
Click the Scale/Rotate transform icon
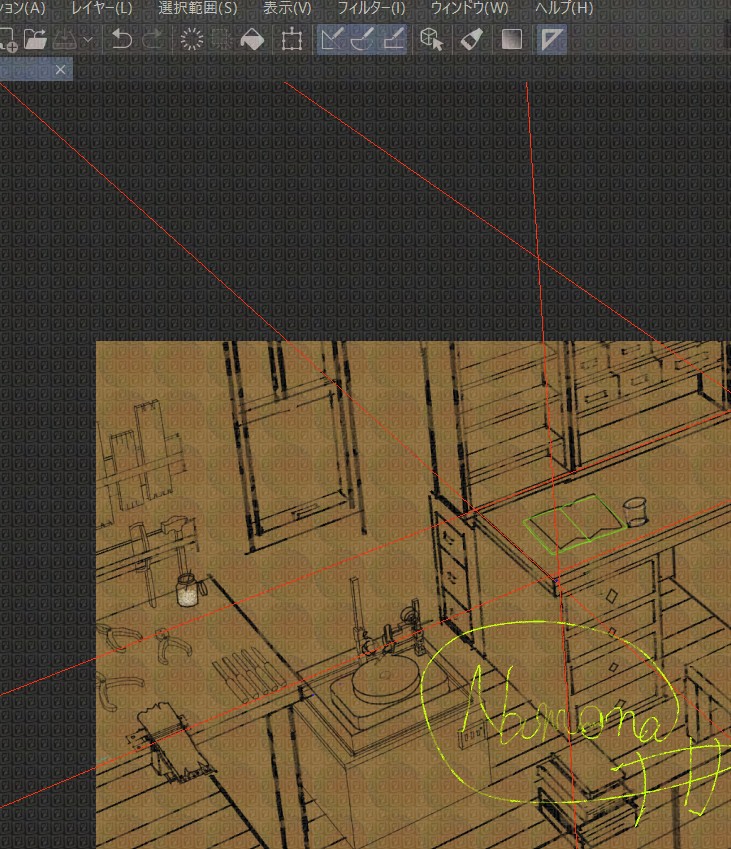[292, 40]
